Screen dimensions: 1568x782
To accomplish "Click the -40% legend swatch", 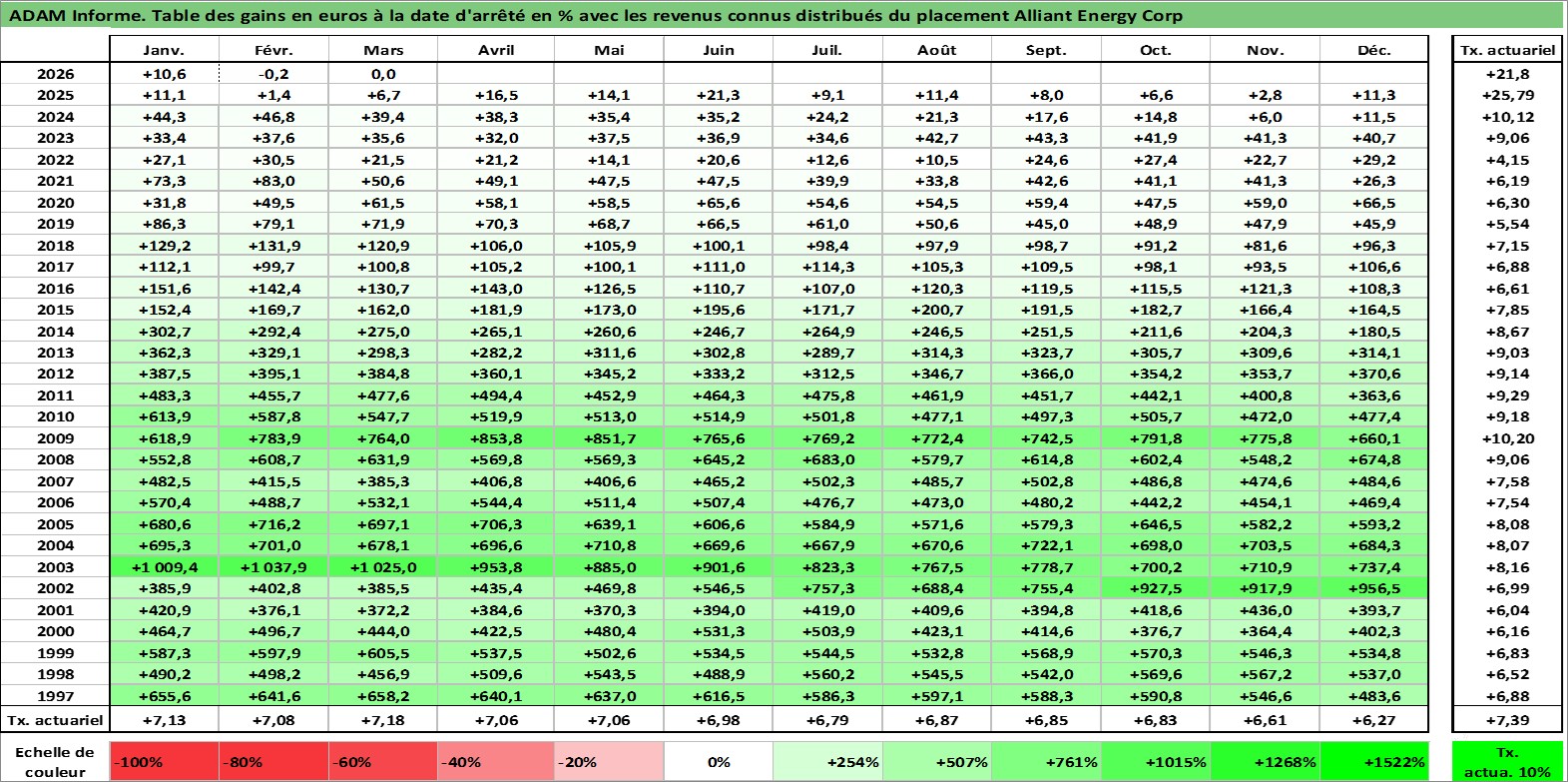I will coord(496,761).
